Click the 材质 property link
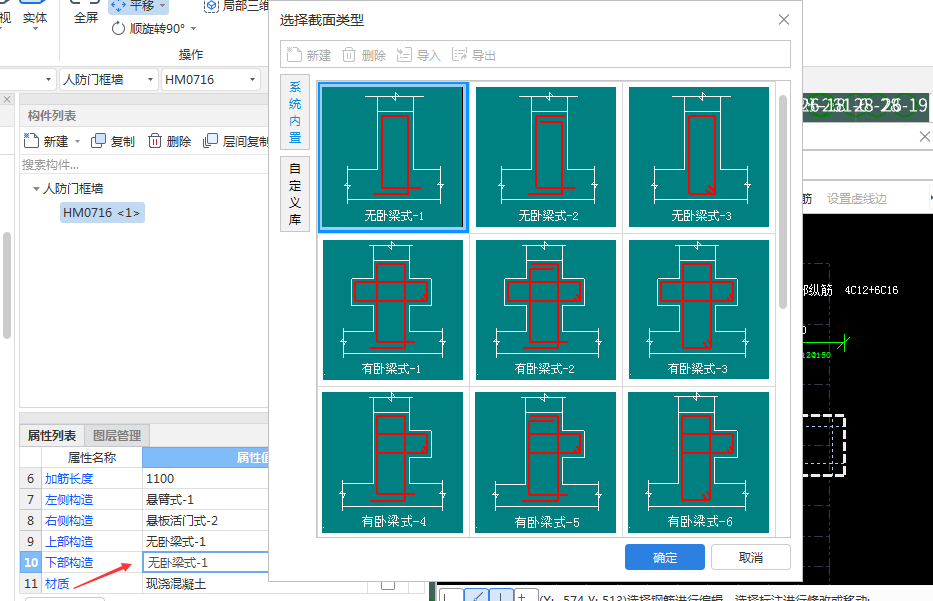This screenshot has width=933, height=601. 57,584
